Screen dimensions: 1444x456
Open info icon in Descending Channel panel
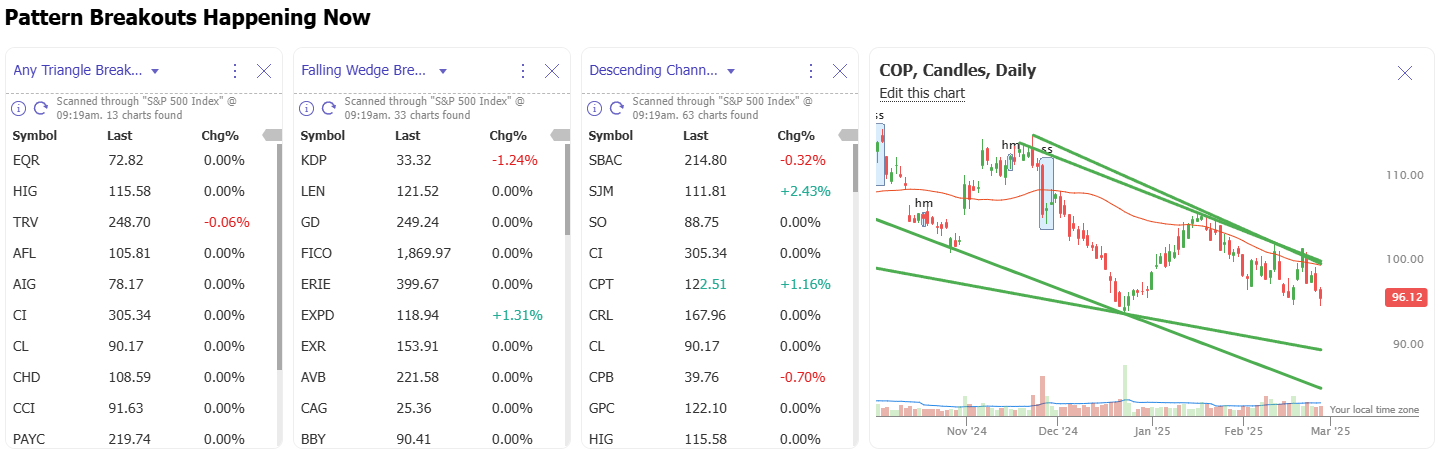coord(594,108)
